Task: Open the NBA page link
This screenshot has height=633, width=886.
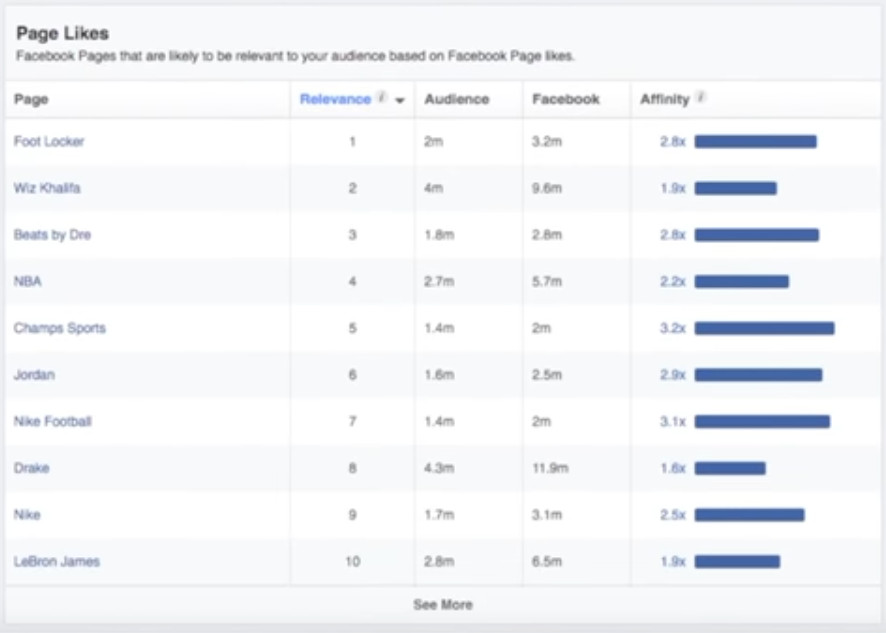Action: pyautogui.click(x=28, y=281)
